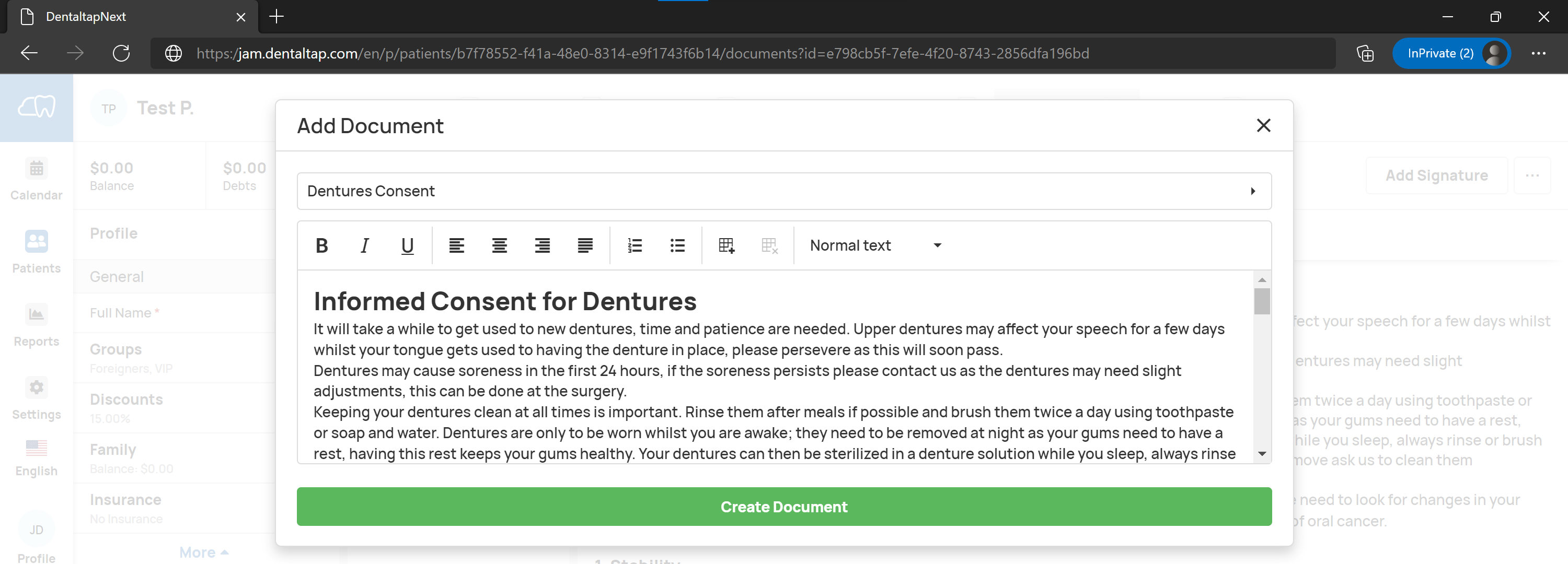
Task: Open the browser settings and more menu
Action: pyautogui.click(x=1538, y=53)
